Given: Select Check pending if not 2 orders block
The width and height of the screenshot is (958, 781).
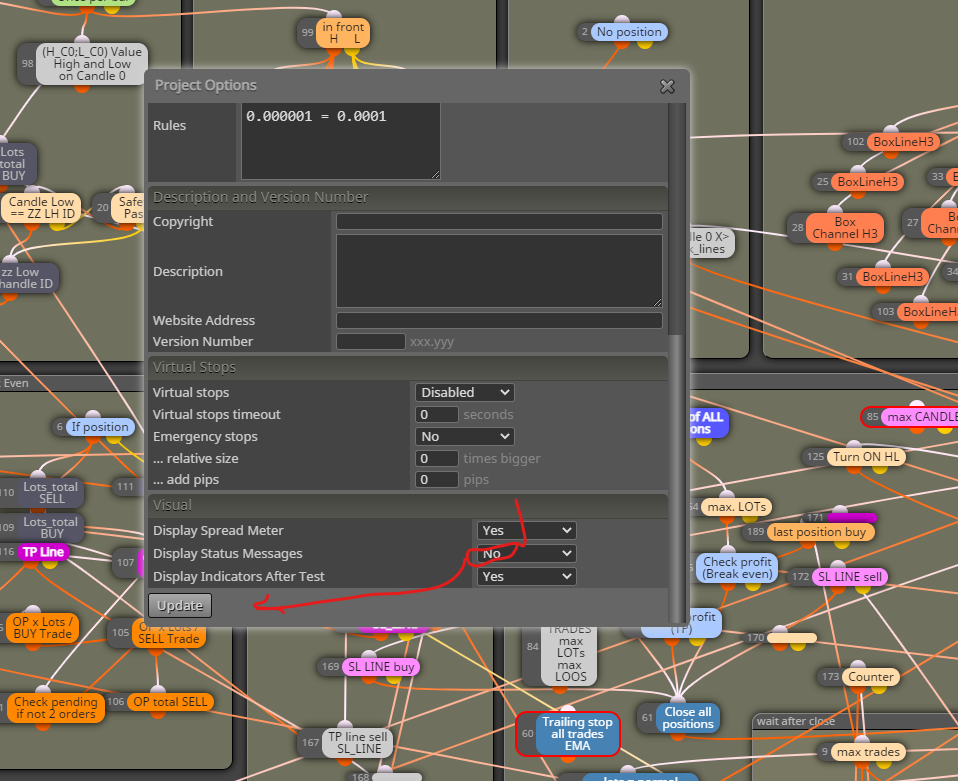Looking at the screenshot, I should click(x=56, y=708).
